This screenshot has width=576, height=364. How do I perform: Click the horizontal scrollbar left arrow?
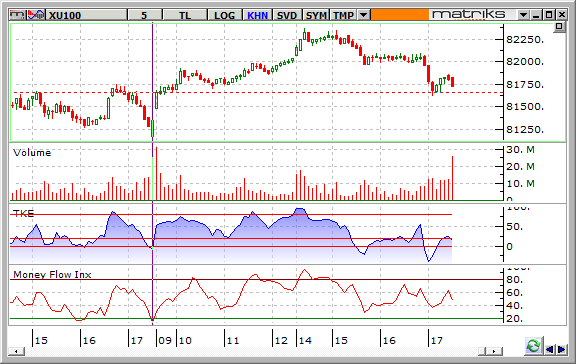(x=16, y=352)
